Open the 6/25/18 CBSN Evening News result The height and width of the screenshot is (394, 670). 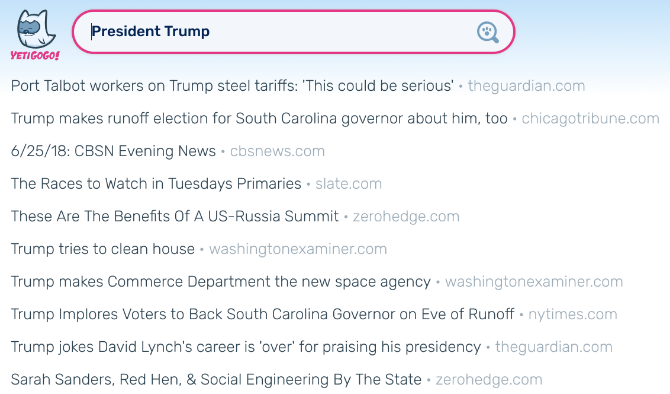pos(113,151)
